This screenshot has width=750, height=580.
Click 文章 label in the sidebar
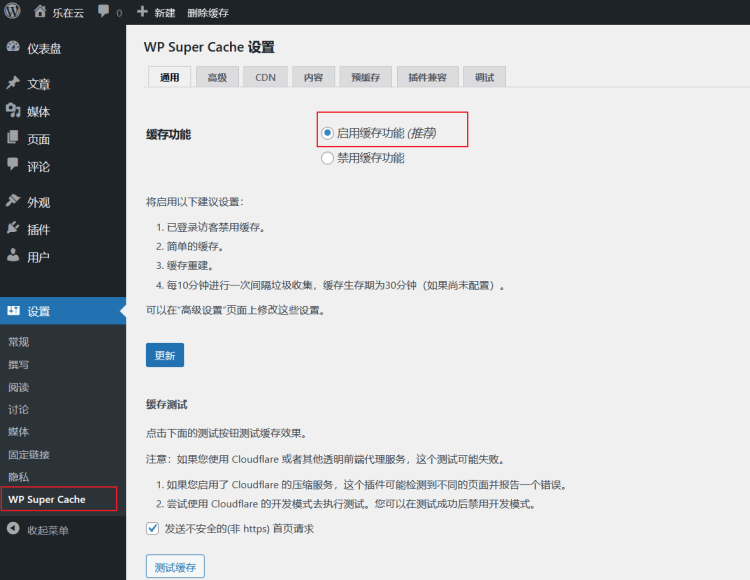(x=38, y=84)
